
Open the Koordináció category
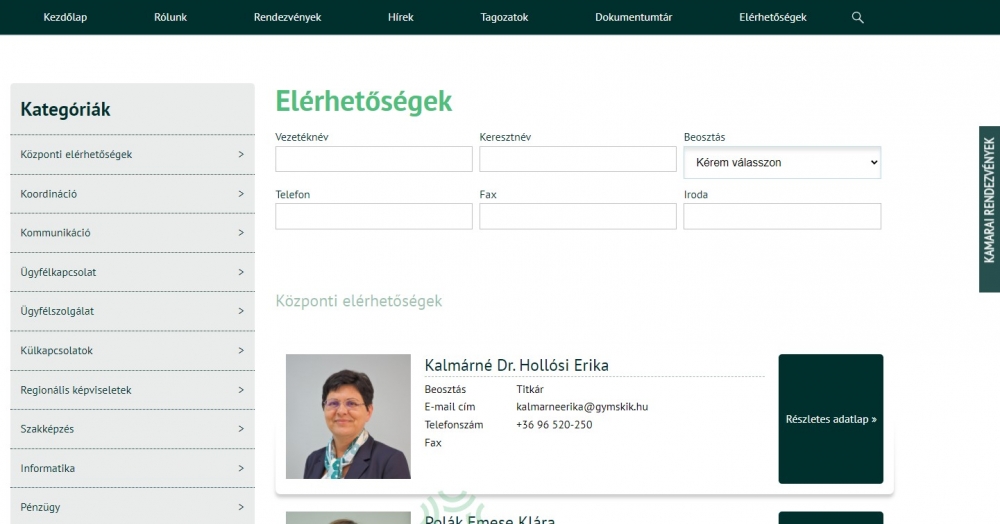132,194
